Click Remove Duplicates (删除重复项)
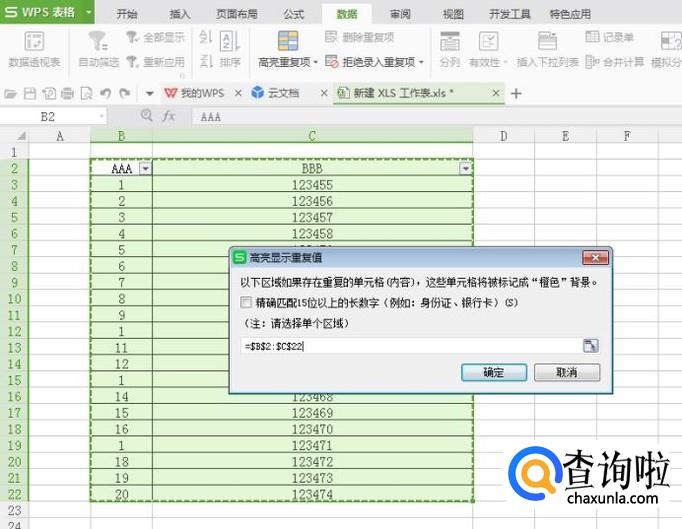This screenshot has height=529, width=682. click(x=360, y=37)
